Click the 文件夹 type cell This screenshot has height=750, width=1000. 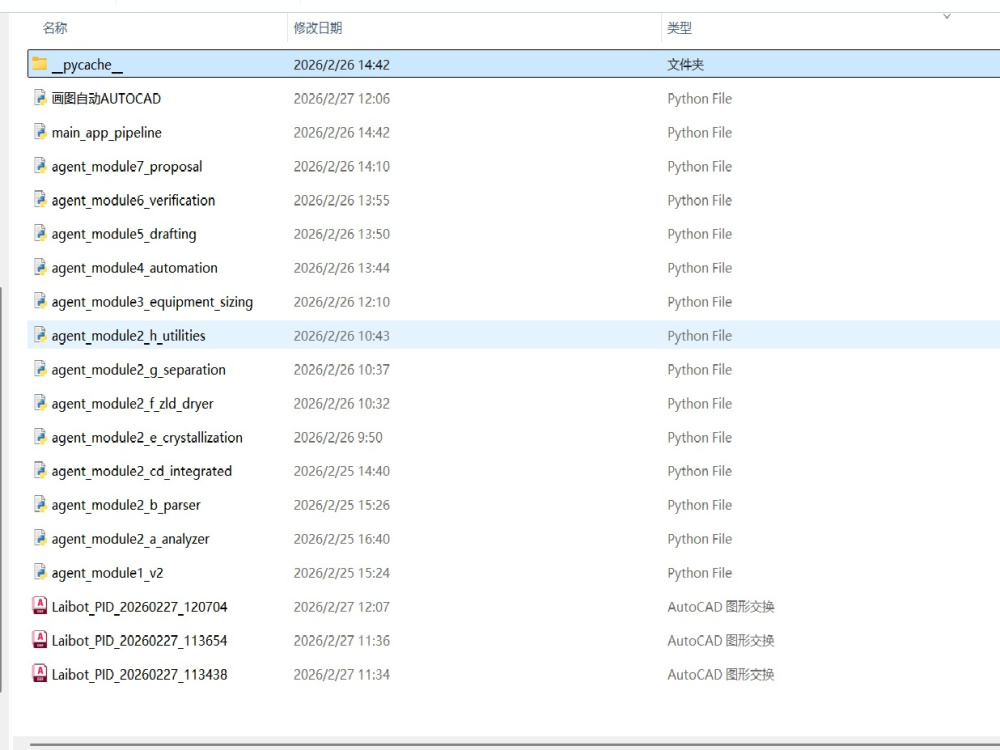click(x=686, y=64)
